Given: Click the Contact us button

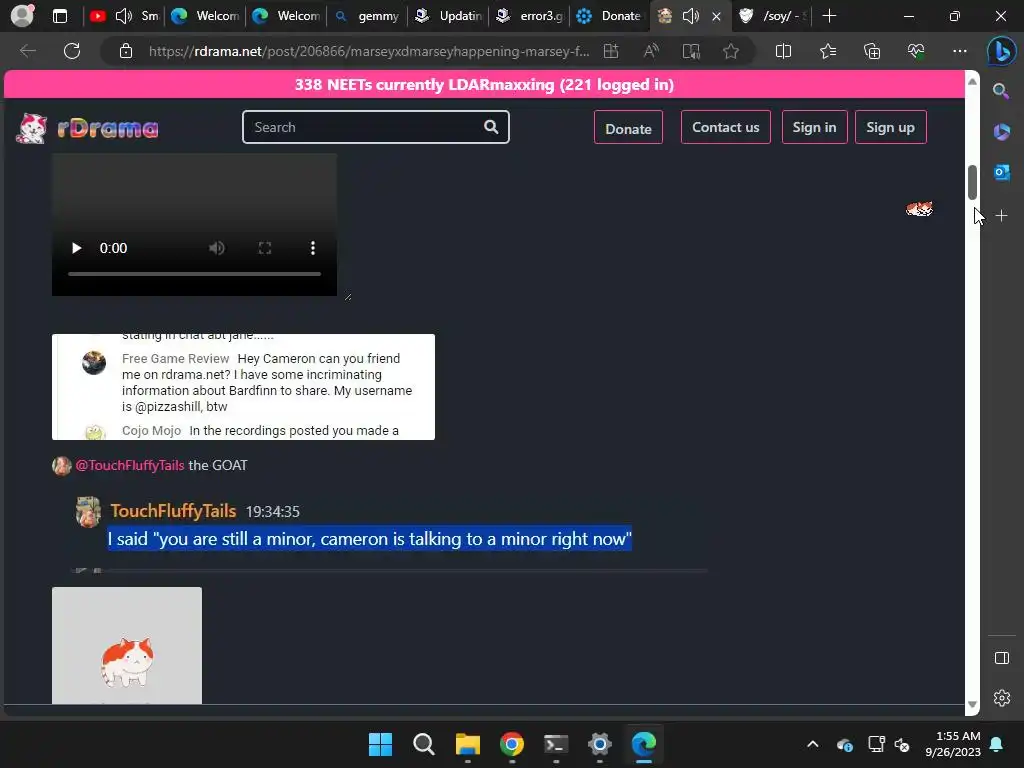Looking at the screenshot, I should pos(726,127).
